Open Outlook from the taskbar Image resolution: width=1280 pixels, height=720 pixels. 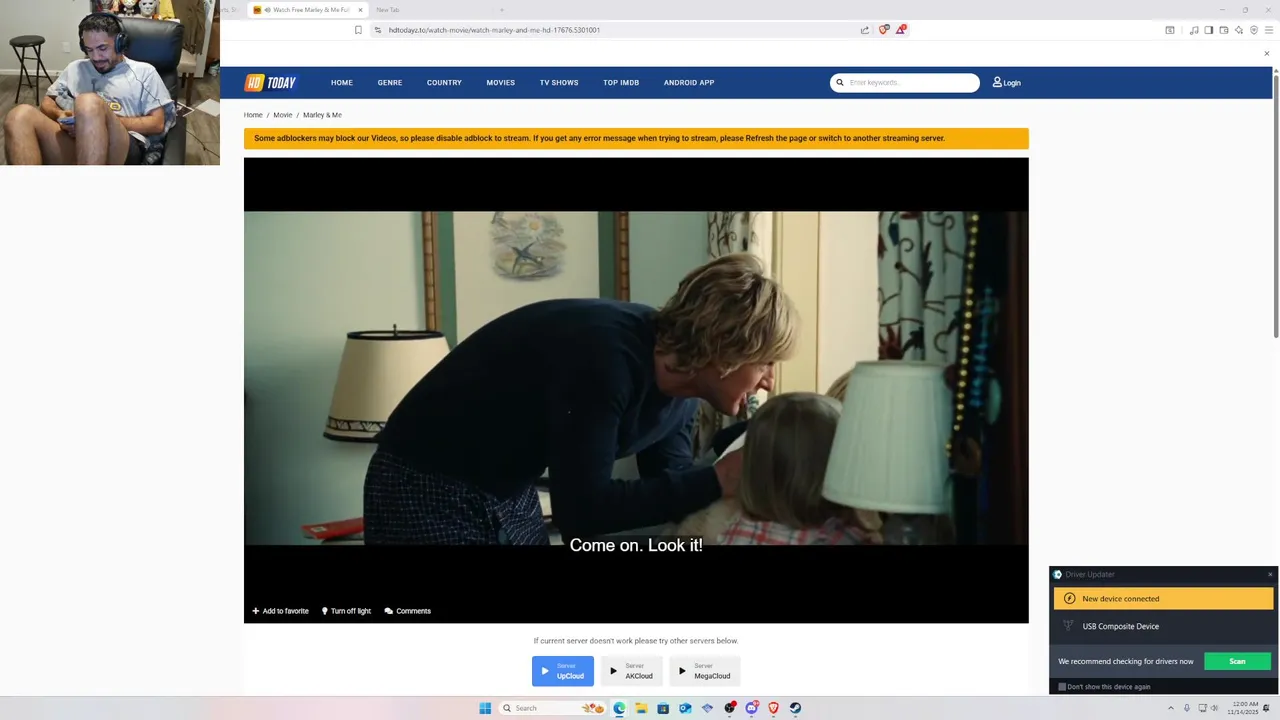(685, 708)
